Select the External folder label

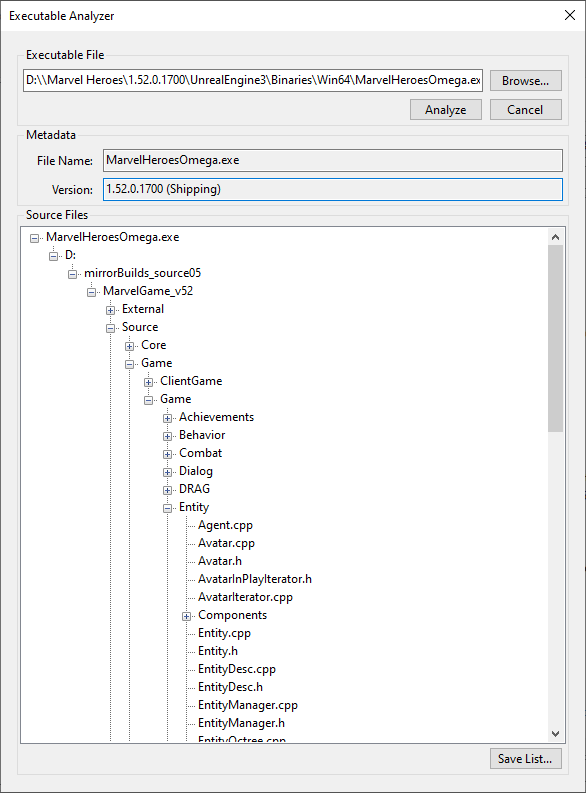coord(143,309)
